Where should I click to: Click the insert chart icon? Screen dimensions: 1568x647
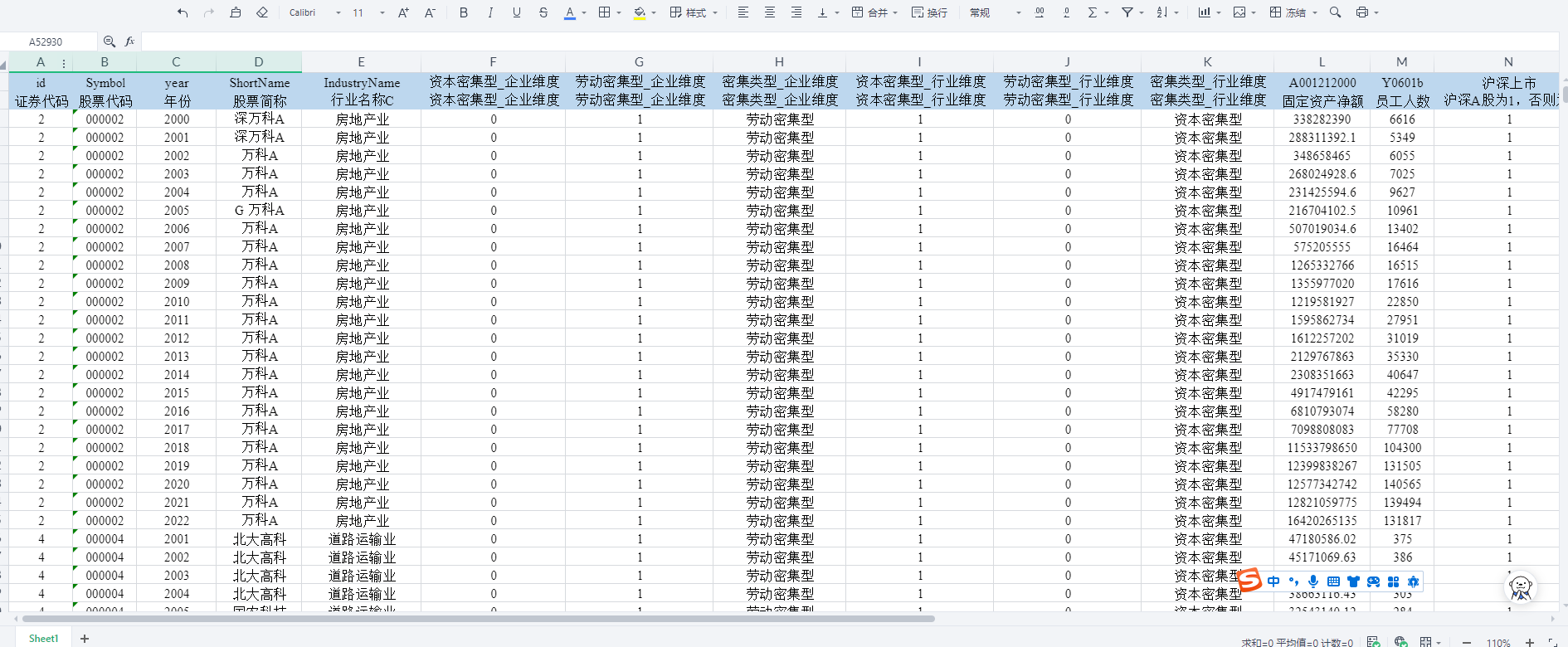click(1205, 12)
